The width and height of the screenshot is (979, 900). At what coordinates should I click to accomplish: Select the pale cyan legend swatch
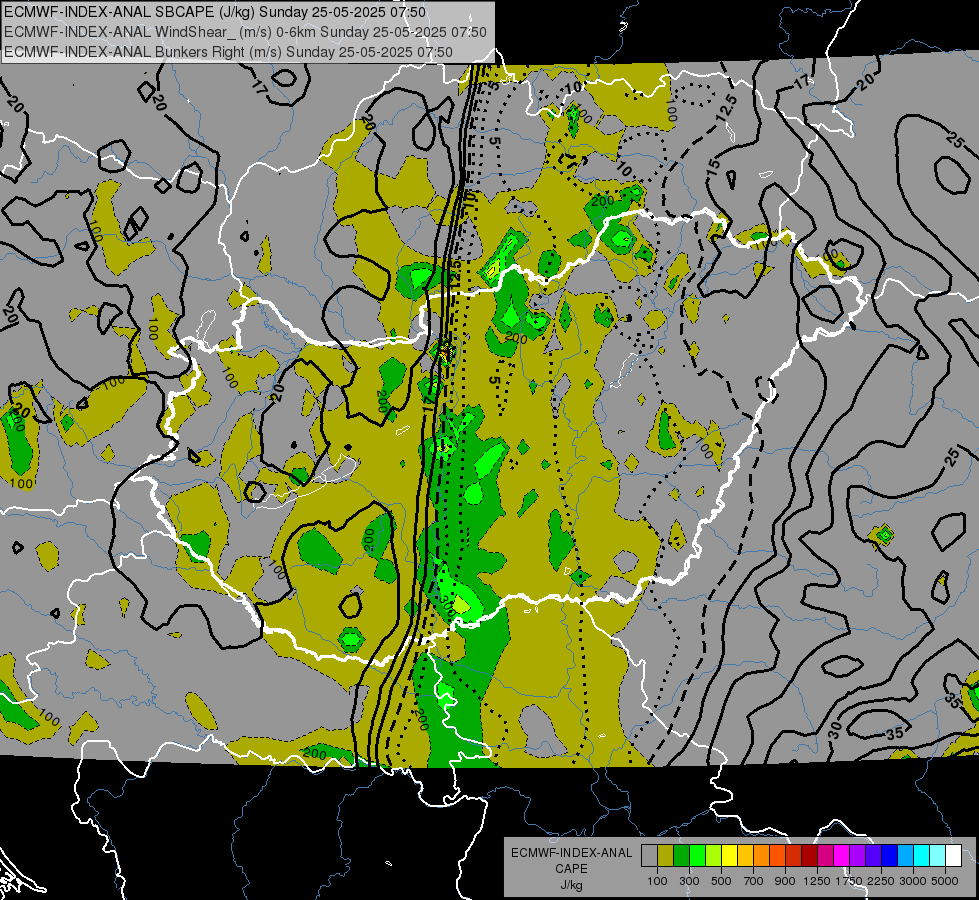938,856
